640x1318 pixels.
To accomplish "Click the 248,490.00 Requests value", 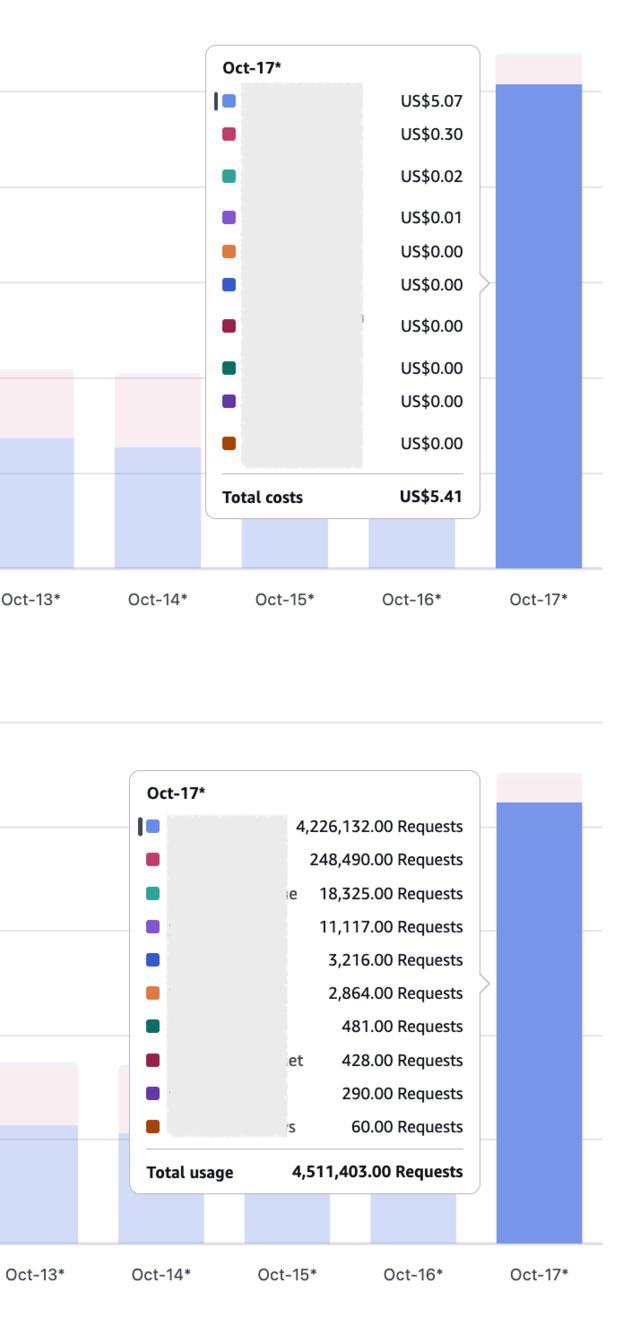I will point(387,859).
